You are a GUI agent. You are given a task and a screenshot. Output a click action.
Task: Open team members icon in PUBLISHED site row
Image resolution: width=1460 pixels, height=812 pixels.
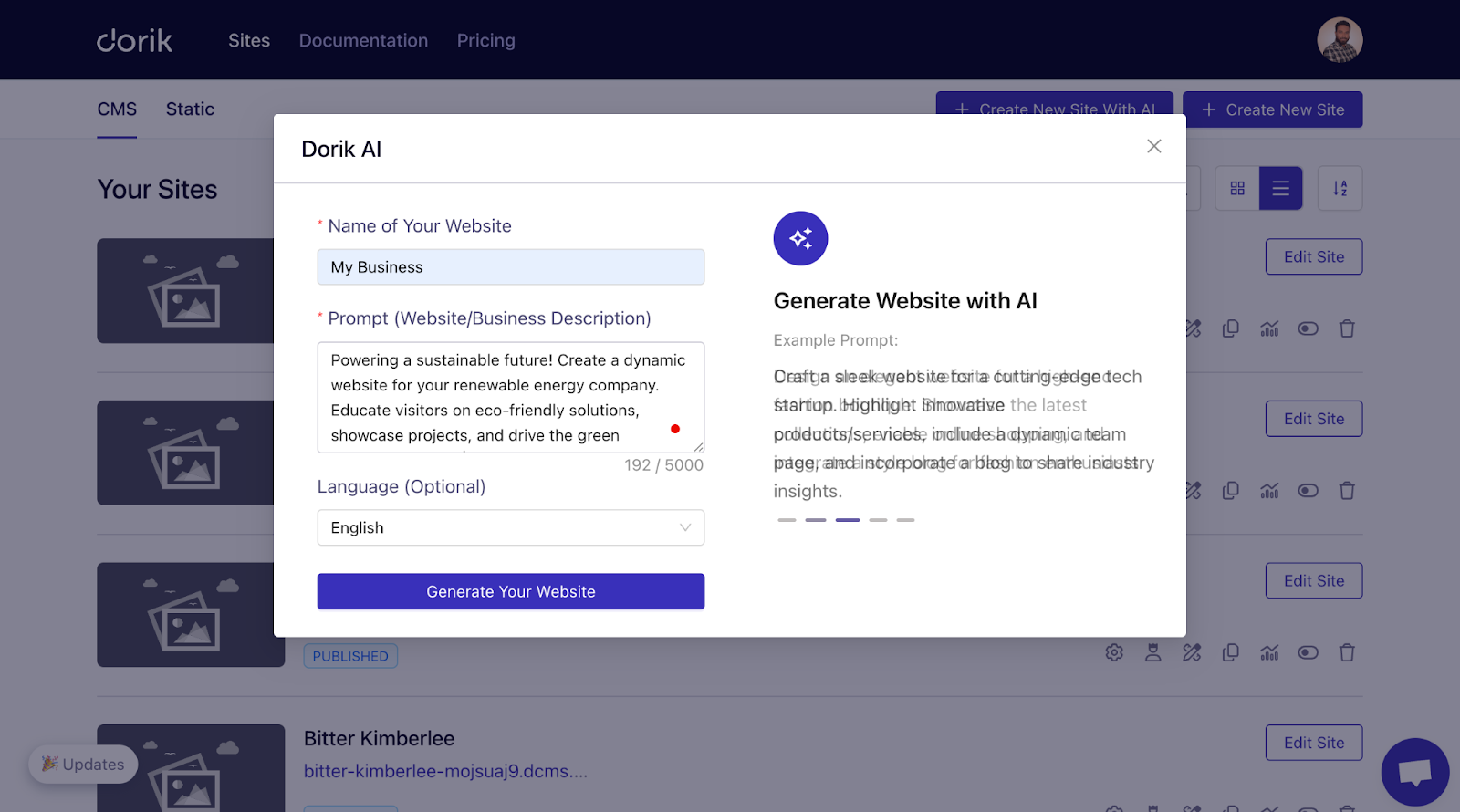(1153, 652)
